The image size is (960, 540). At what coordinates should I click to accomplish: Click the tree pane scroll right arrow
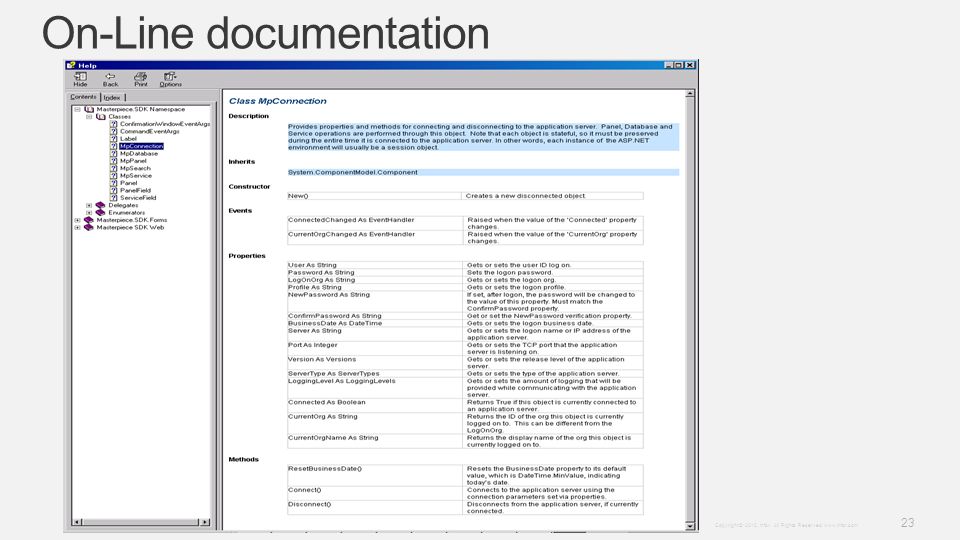[x=205, y=522]
